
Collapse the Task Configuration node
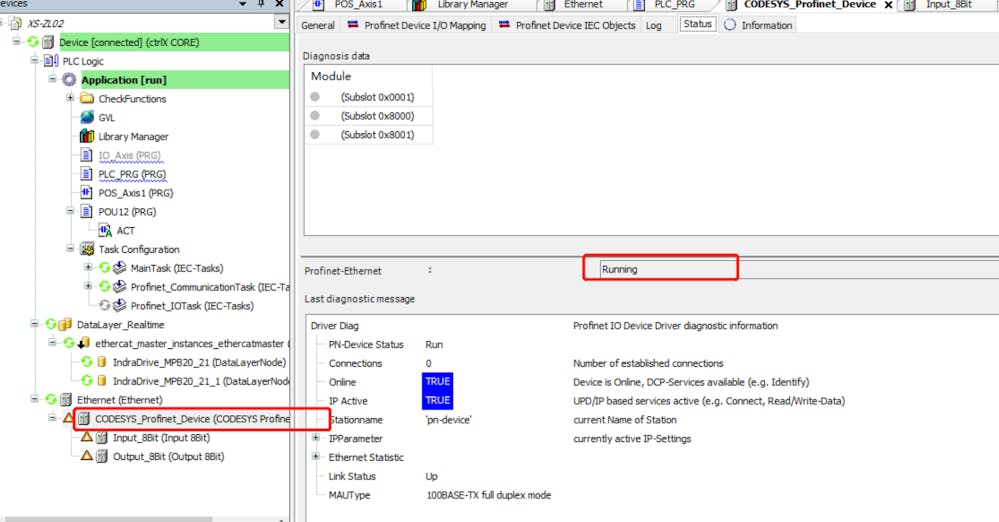pyautogui.click(x=70, y=250)
